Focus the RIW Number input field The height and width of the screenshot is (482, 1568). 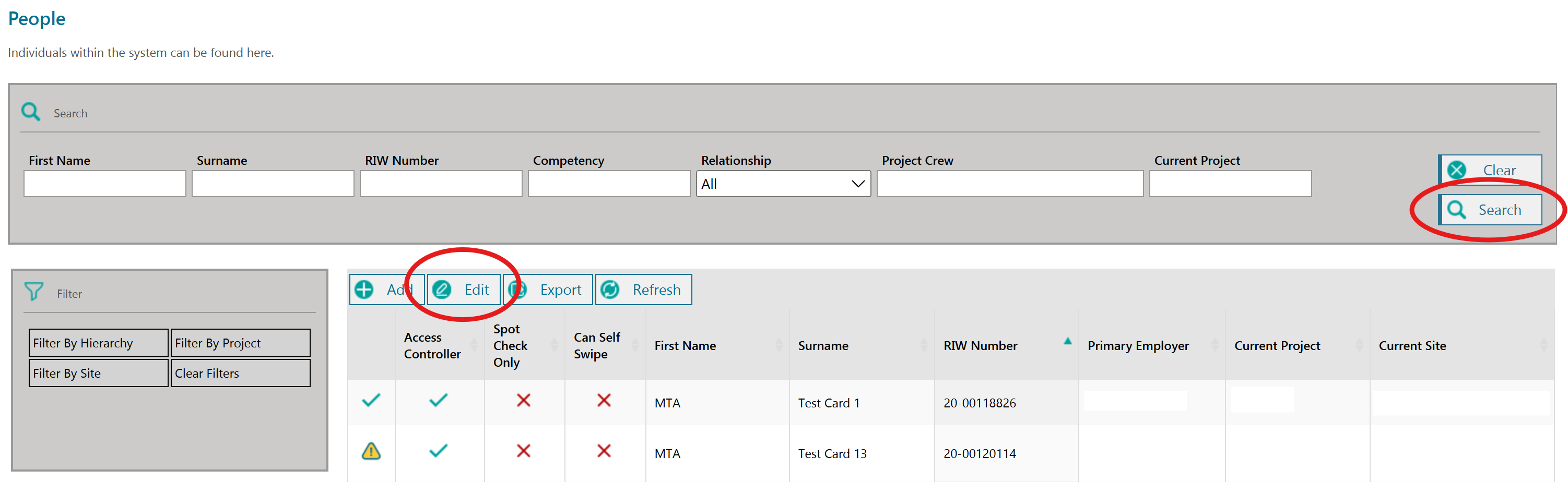pyautogui.click(x=441, y=184)
